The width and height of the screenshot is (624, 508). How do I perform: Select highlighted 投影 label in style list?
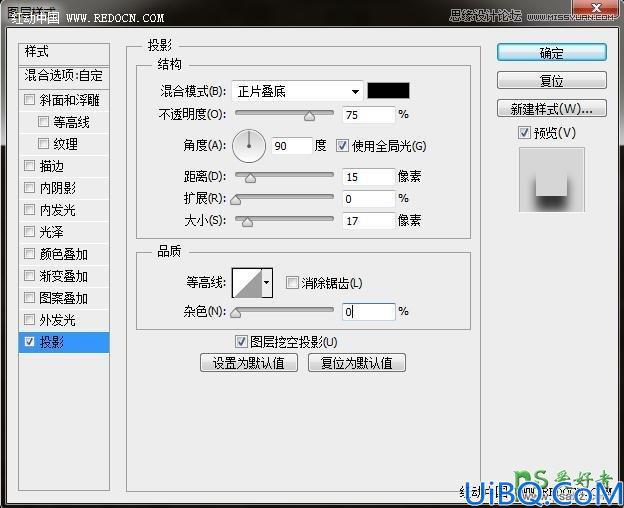tap(52, 342)
